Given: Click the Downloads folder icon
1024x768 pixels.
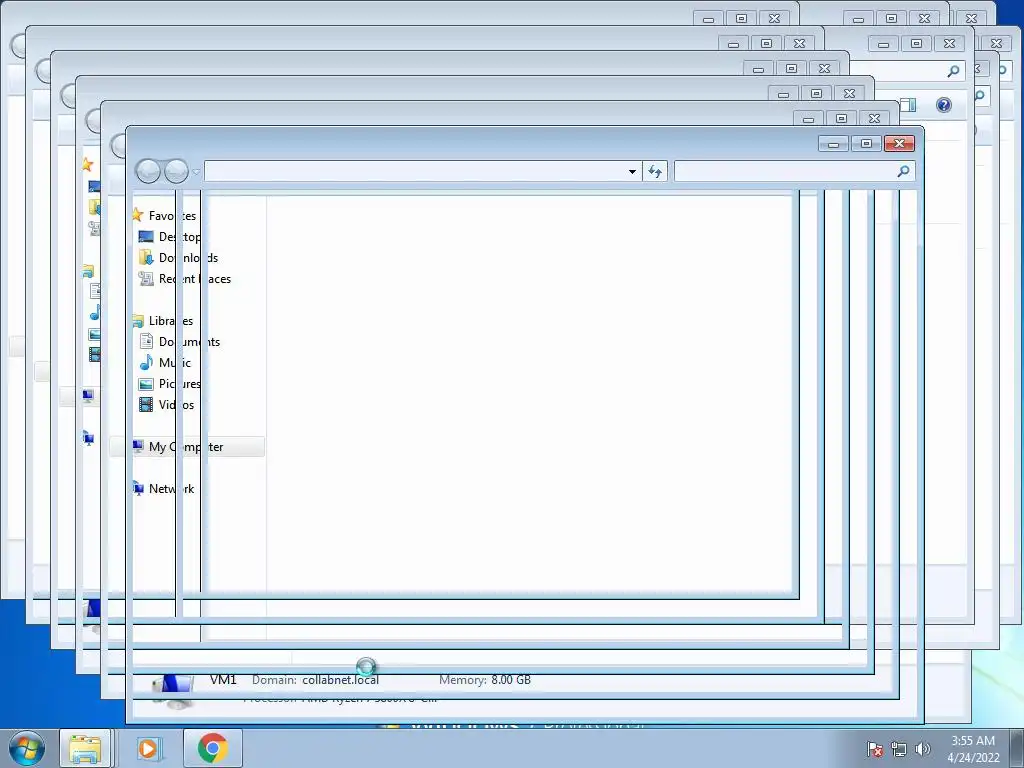Looking at the screenshot, I should tap(146, 257).
